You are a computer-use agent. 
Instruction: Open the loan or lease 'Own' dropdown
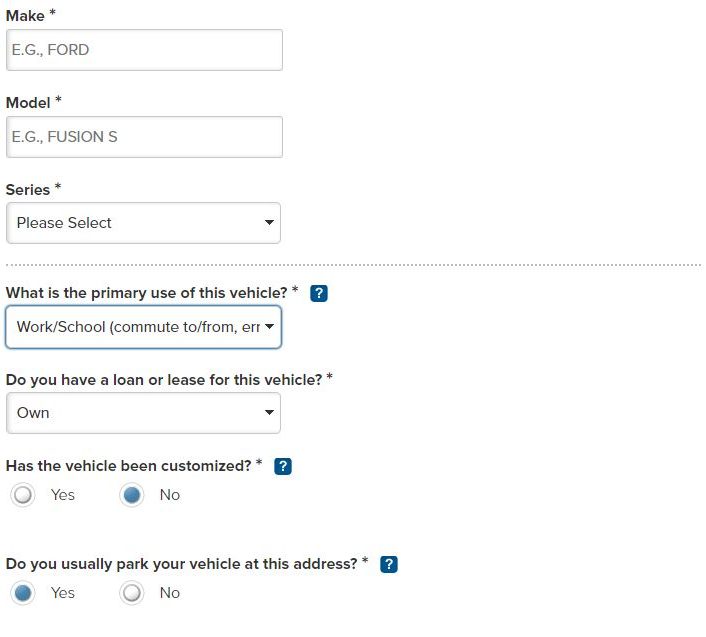[x=143, y=413]
